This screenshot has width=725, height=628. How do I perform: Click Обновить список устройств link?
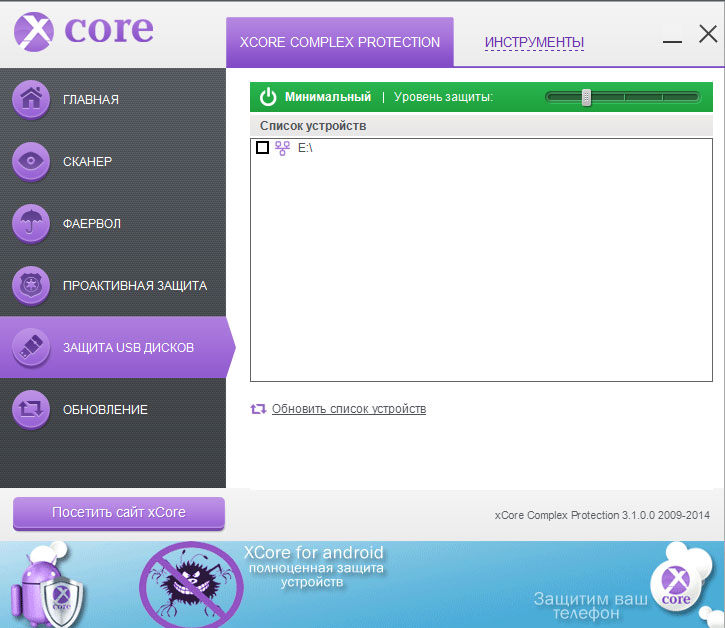tap(349, 409)
